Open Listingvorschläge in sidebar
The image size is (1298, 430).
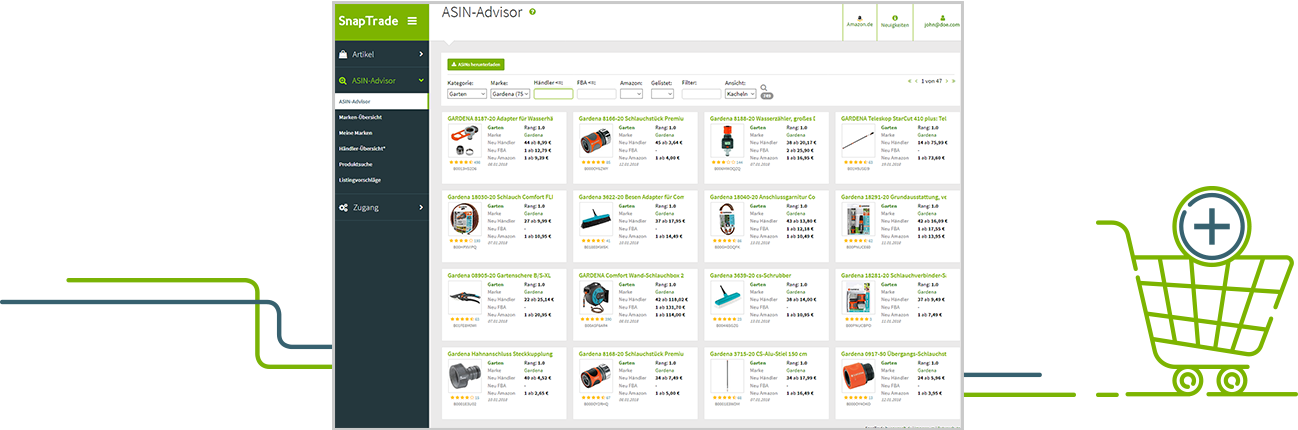pos(360,180)
